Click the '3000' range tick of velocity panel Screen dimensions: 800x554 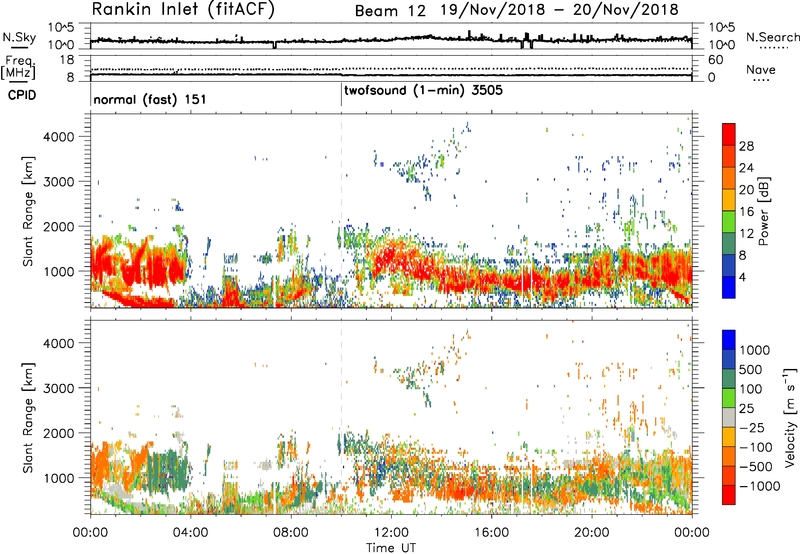click(x=59, y=388)
